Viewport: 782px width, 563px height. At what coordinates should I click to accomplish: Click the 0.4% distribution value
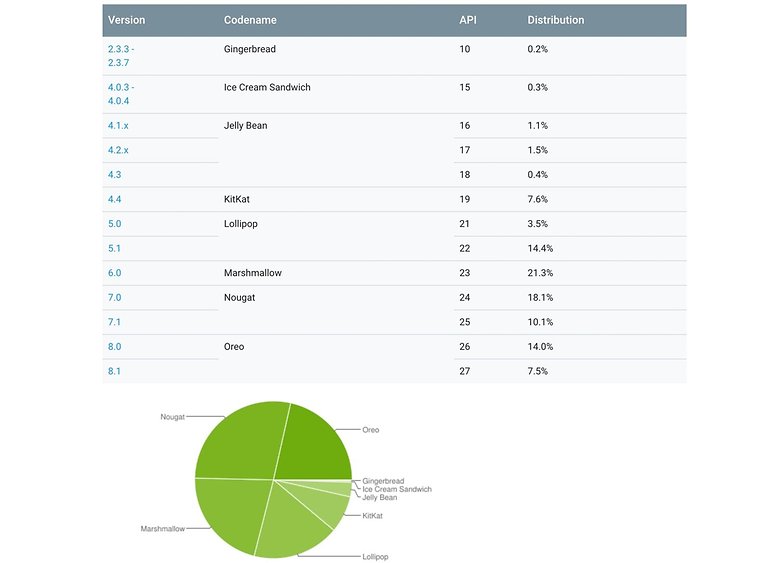coord(538,175)
